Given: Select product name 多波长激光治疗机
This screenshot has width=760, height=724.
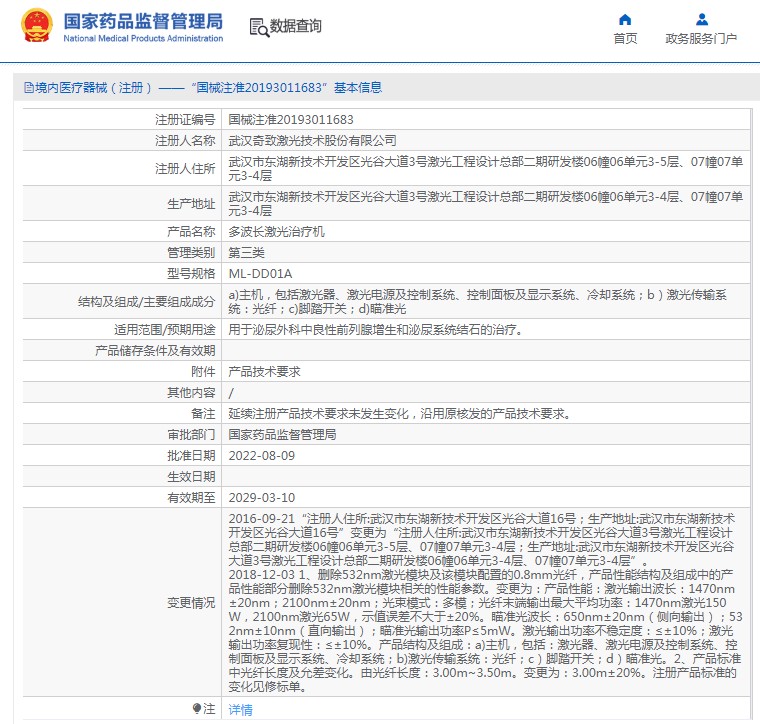Looking at the screenshot, I should click(276, 232).
